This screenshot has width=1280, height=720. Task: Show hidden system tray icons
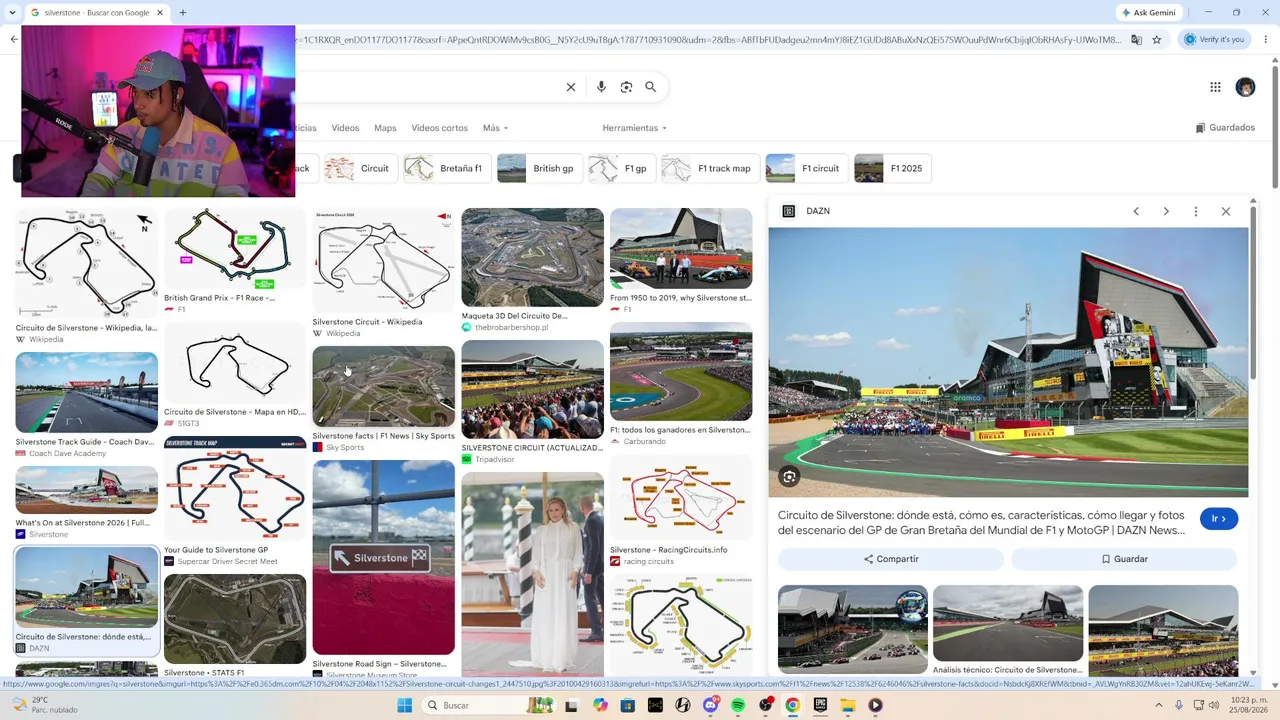tap(1160, 705)
